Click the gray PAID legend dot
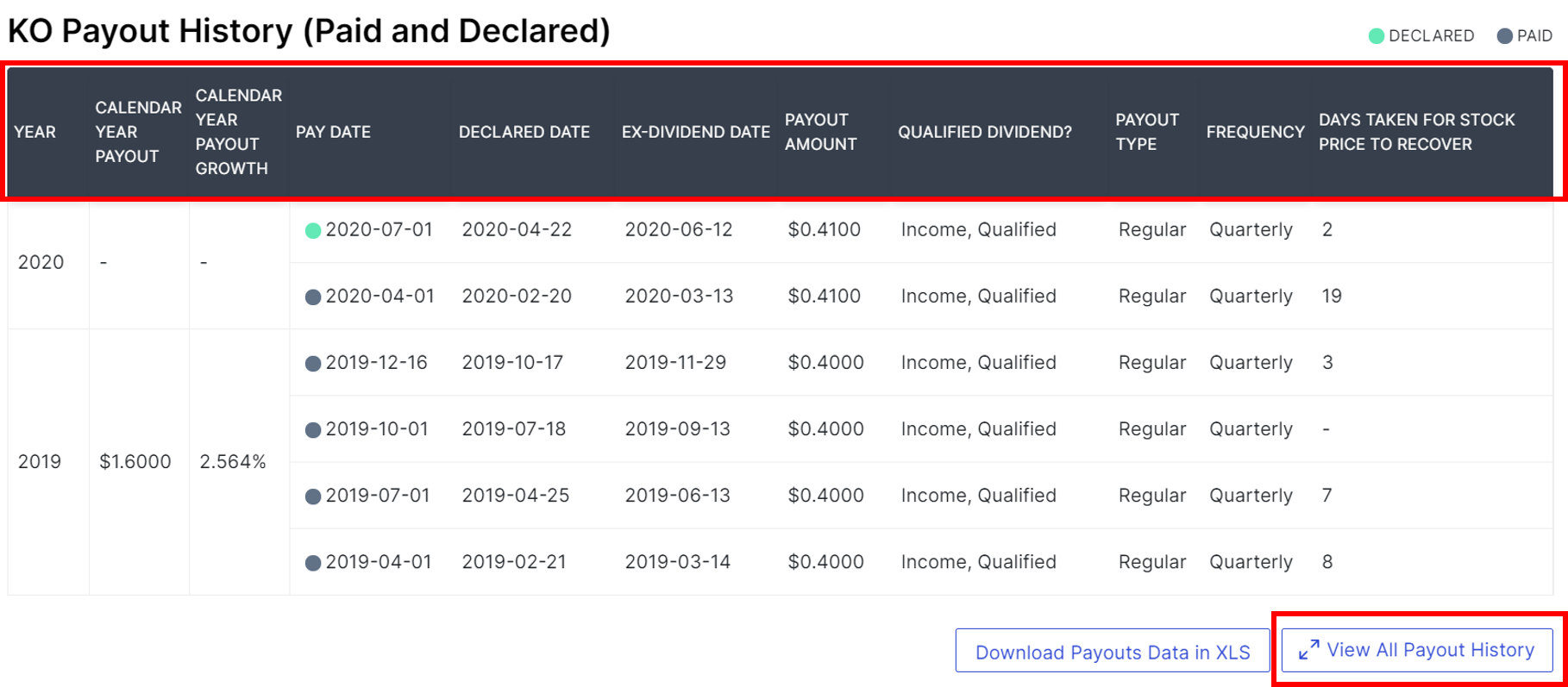Screen dimensions: 1568x687 click(1504, 36)
